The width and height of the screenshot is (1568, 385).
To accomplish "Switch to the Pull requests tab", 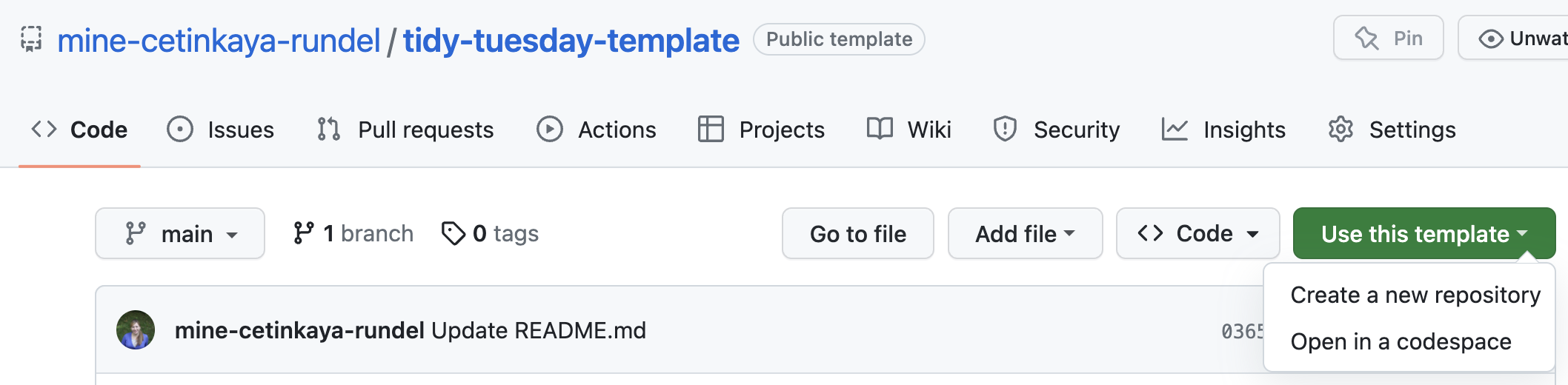I will coord(405,130).
